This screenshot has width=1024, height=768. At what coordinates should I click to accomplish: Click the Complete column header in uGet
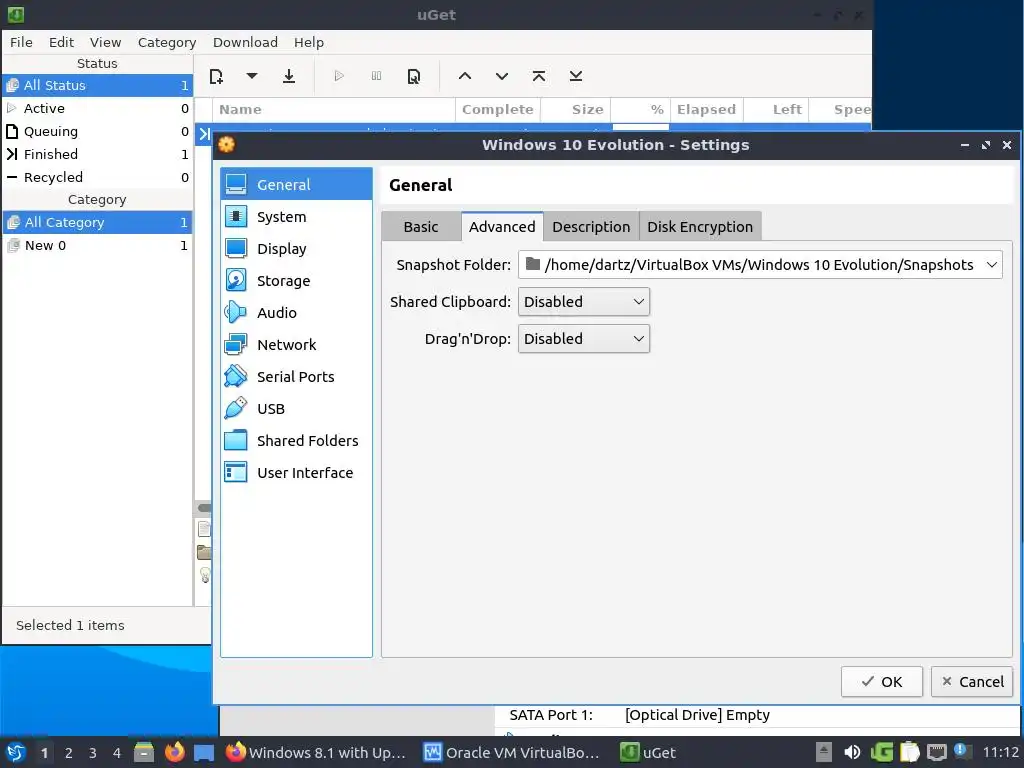tap(498, 110)
